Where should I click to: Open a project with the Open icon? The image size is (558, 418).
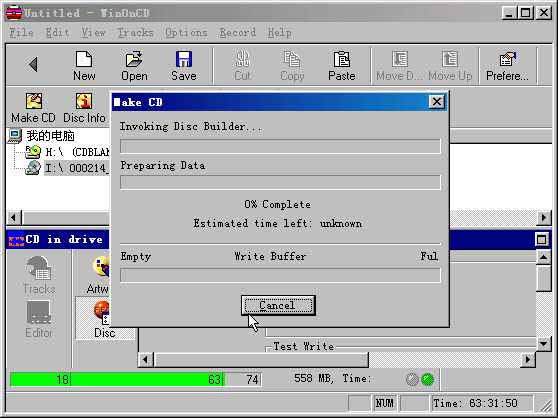134,66
